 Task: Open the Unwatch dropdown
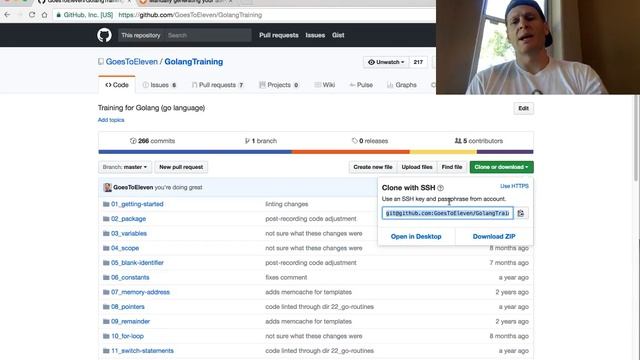(x=386, y=62)
